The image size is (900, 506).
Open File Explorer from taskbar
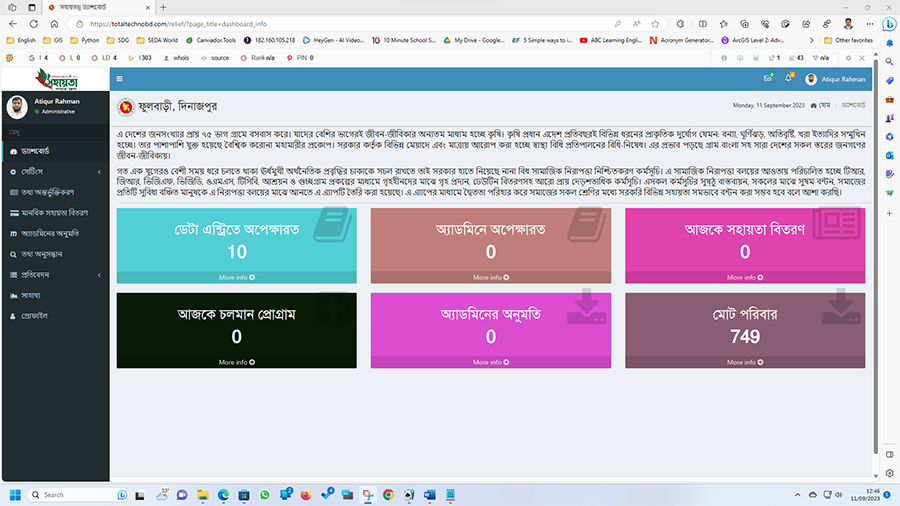coord(203,495)
